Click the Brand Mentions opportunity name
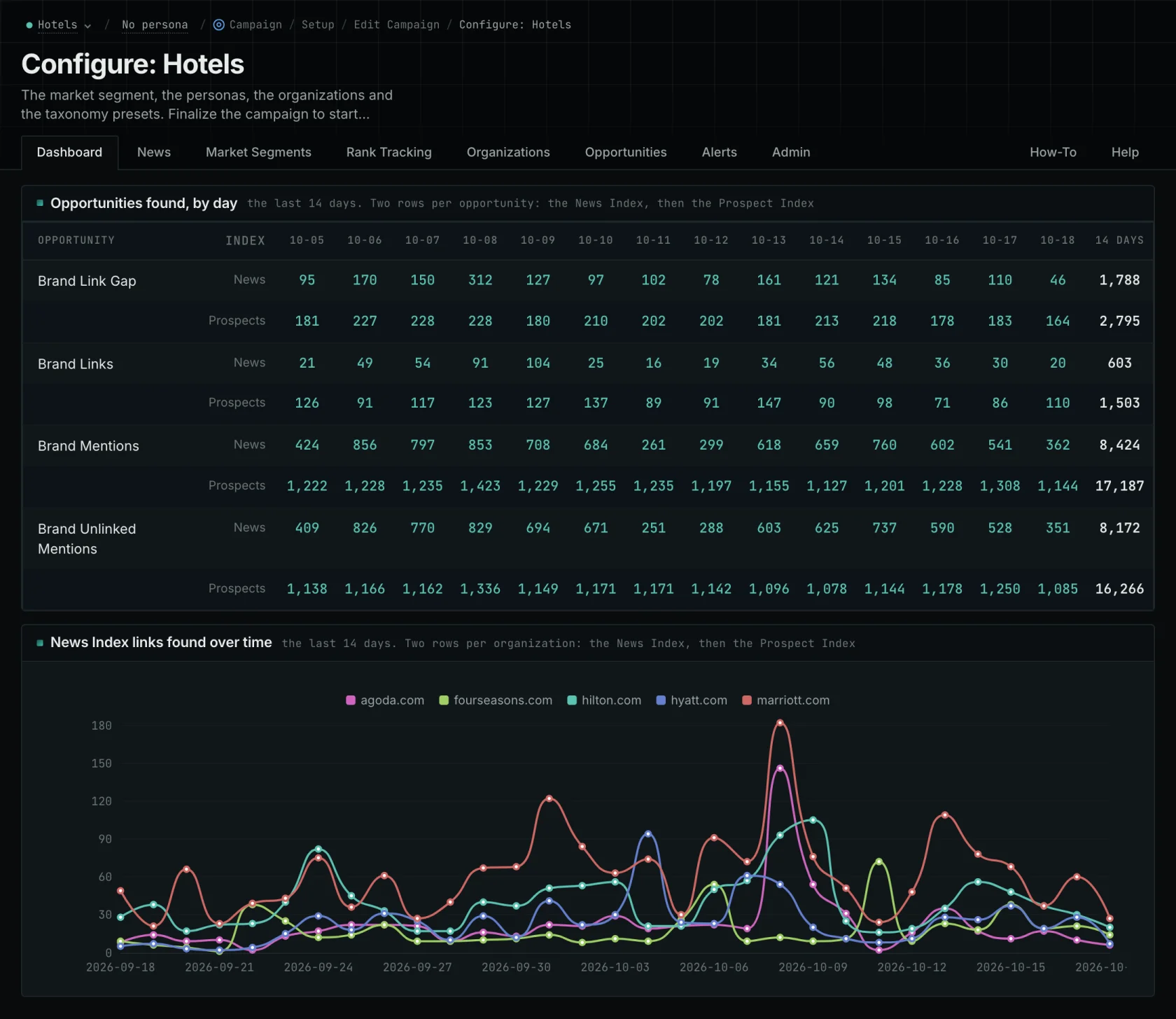This screenshot has height=1019, width=1176. (88, 446)
